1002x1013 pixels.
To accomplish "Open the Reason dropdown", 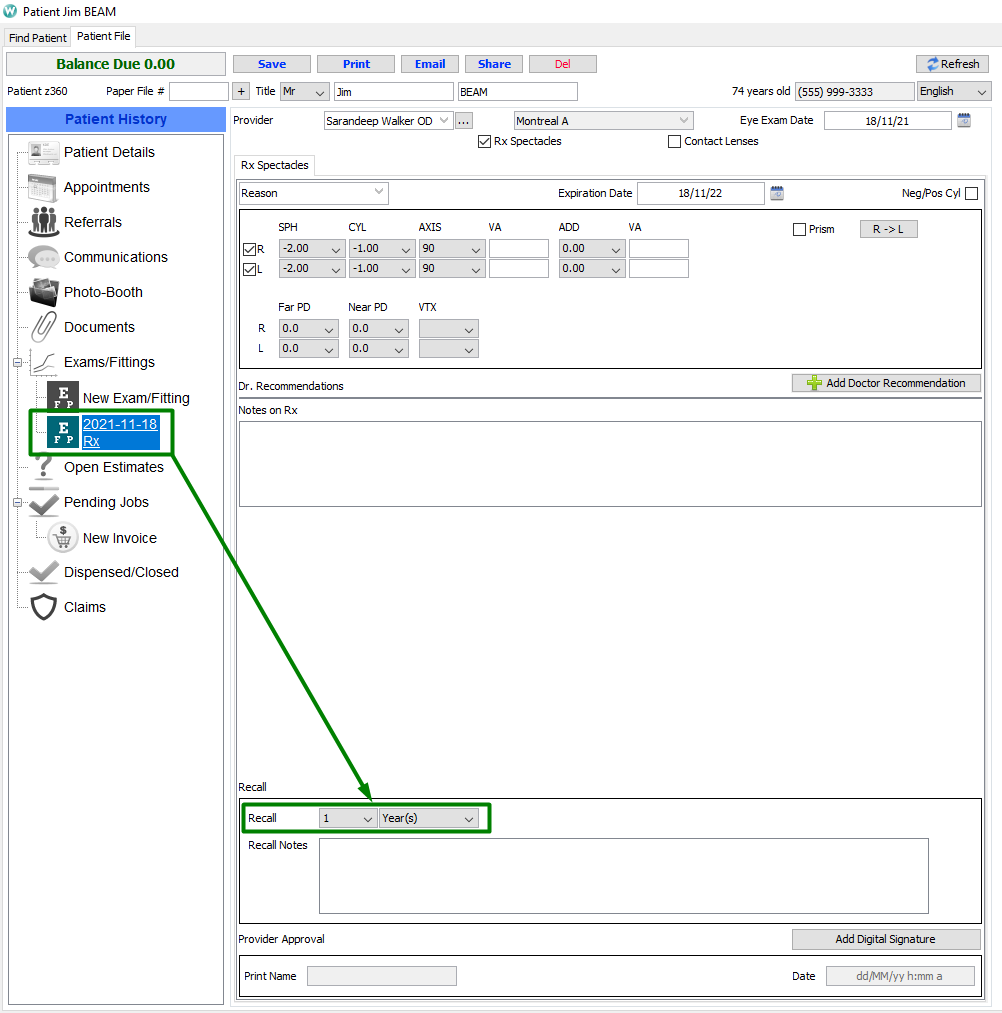I will point(313,193).
